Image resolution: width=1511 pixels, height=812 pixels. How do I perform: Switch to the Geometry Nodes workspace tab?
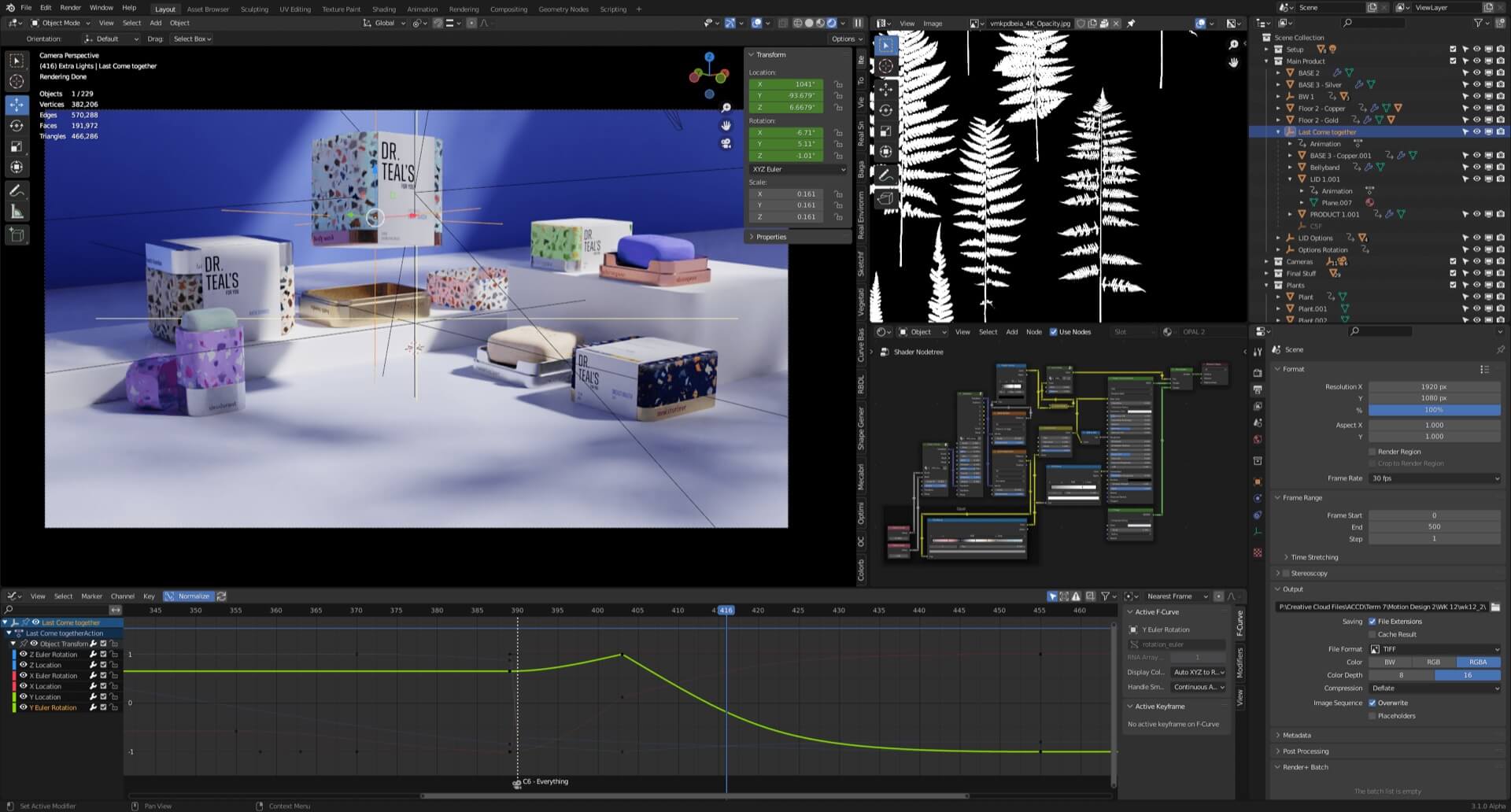point(563,9)
